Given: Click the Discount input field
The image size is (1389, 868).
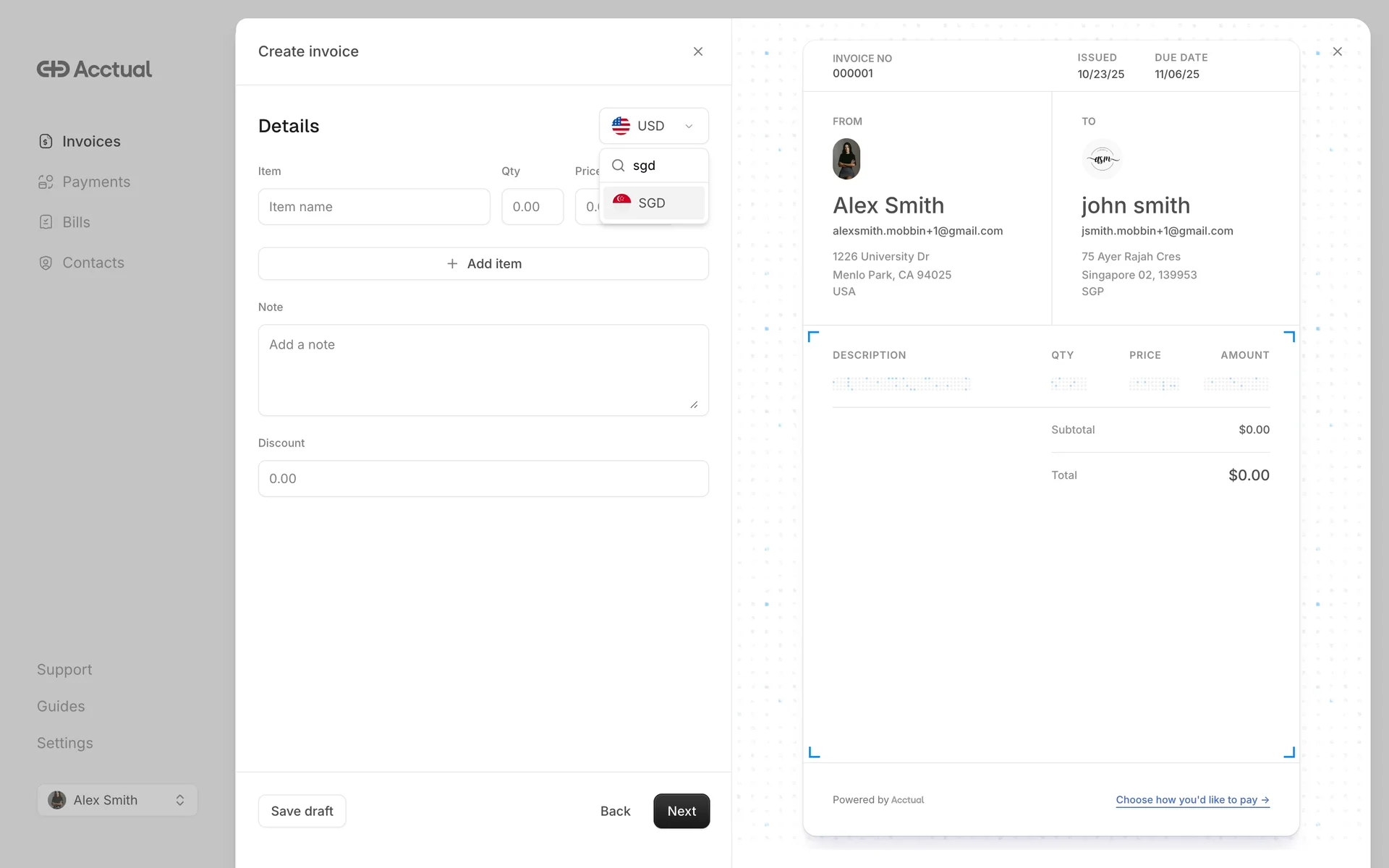Looking at the screenshot, I should pyautogui.click(x=483, y=479).
